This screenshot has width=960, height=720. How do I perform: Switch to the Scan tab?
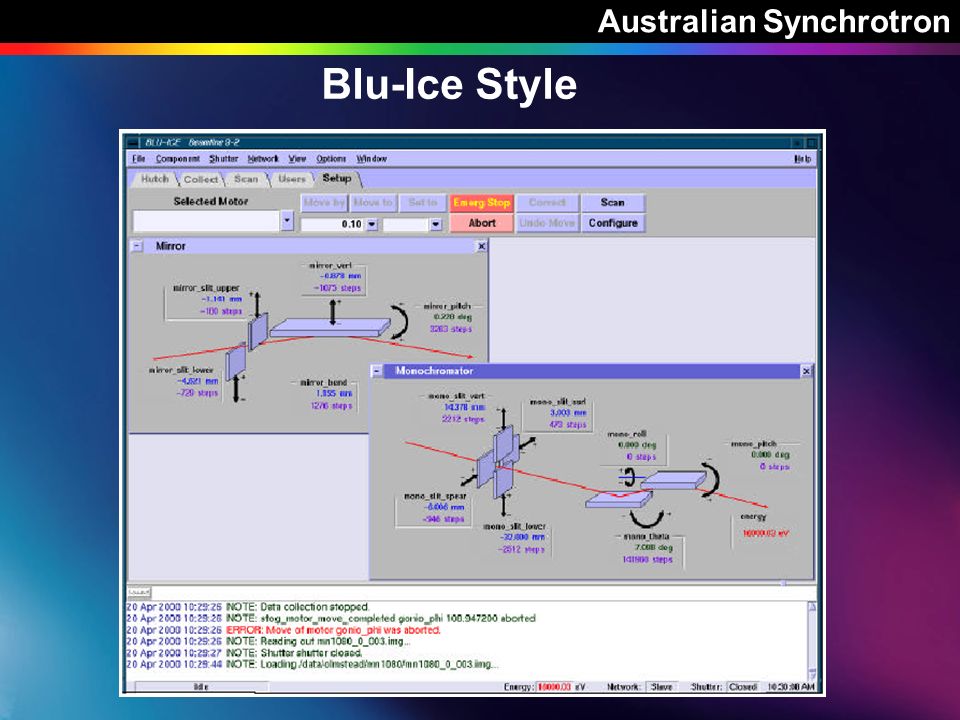246,179
